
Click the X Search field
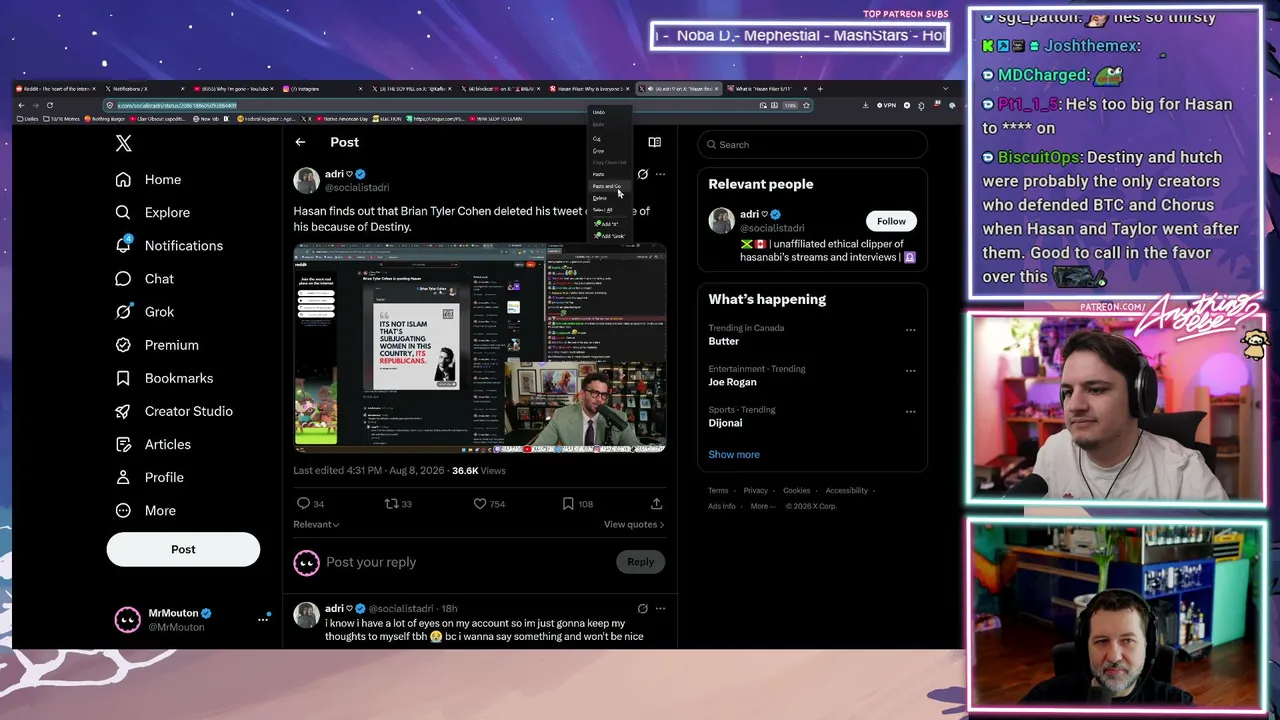(812, 145)
